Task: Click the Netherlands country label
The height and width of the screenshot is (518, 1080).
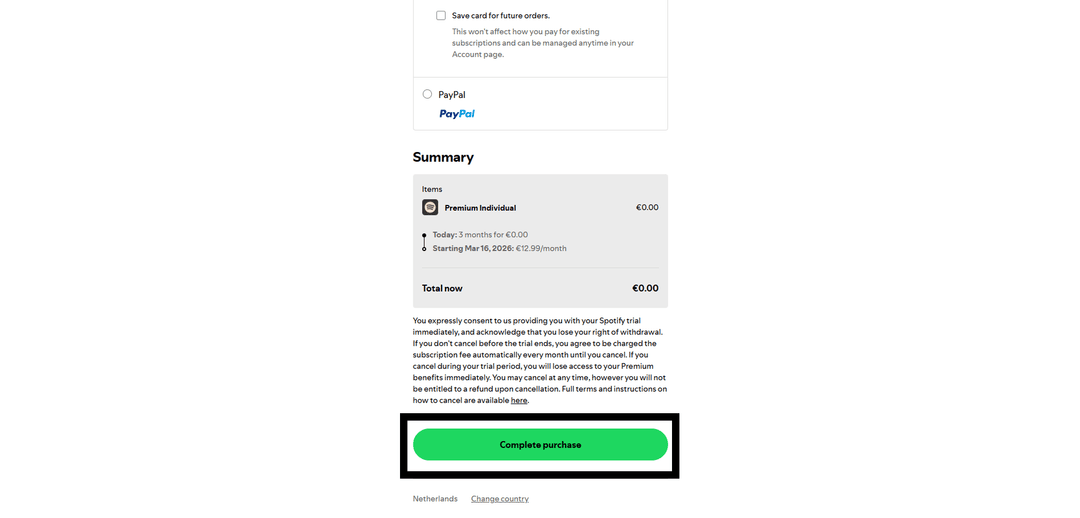Action: coord(435,498)
